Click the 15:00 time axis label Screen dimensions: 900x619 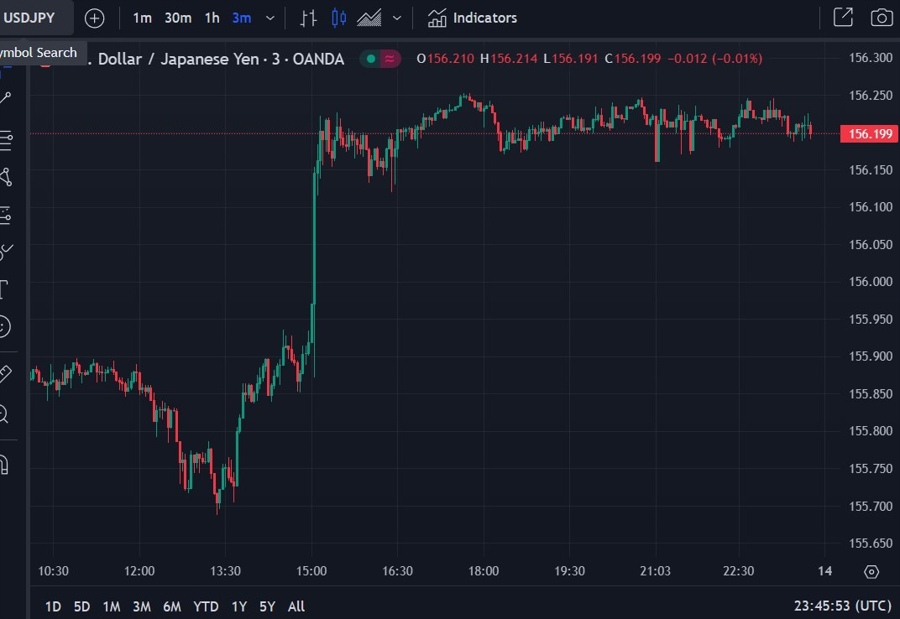tap(311, 571)
